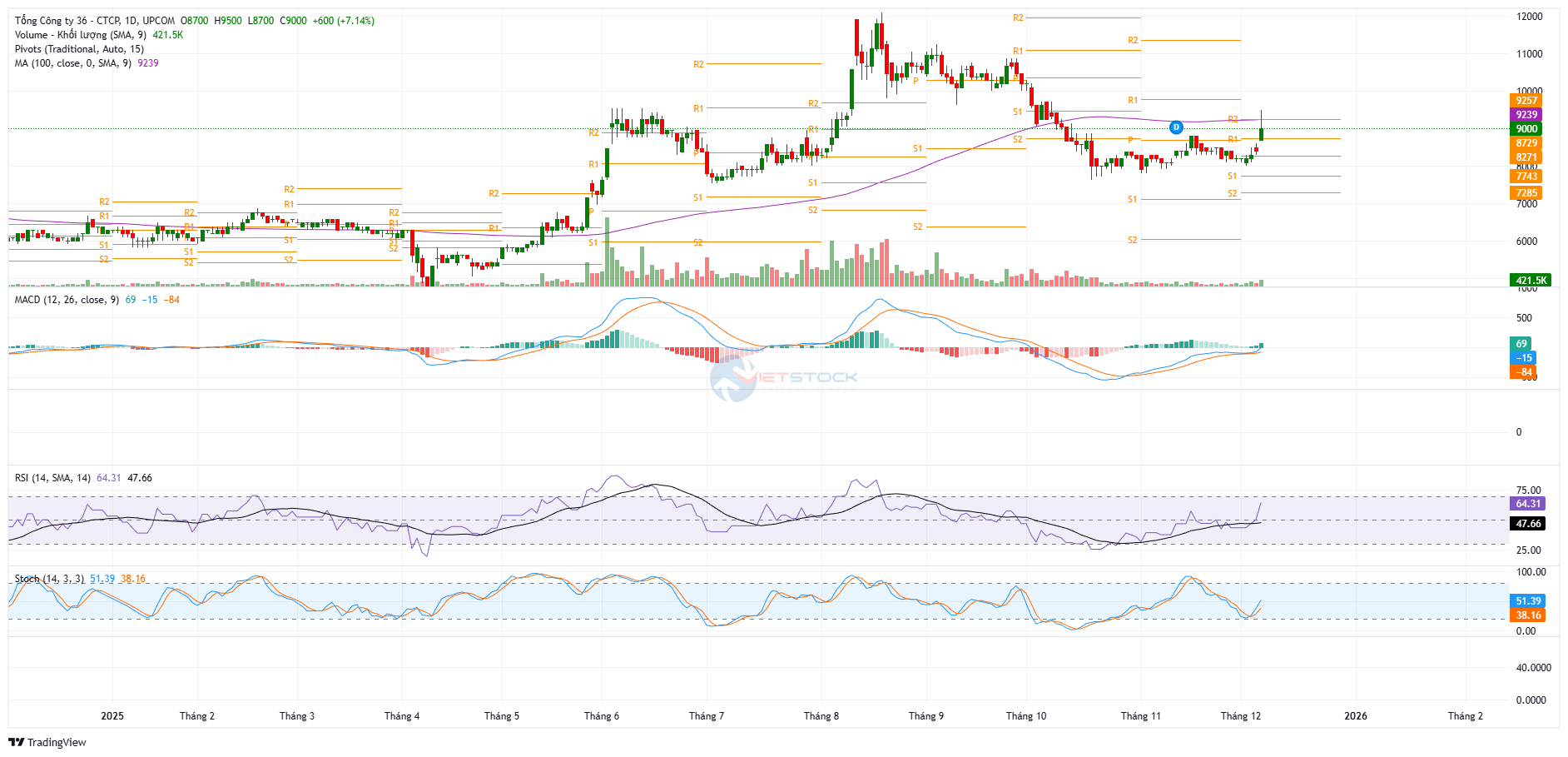Click the blue 51.39 Stoch value label
This screenshot has height=757, width=1568.
click(1527, 601)
